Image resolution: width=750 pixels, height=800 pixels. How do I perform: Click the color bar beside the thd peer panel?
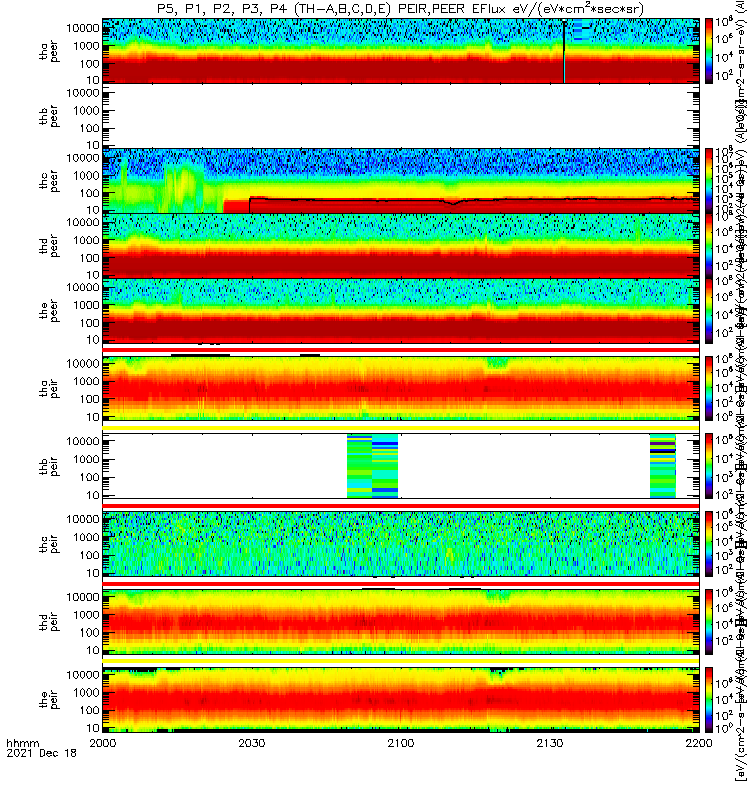pyautogui.click(x=709, y=245)
